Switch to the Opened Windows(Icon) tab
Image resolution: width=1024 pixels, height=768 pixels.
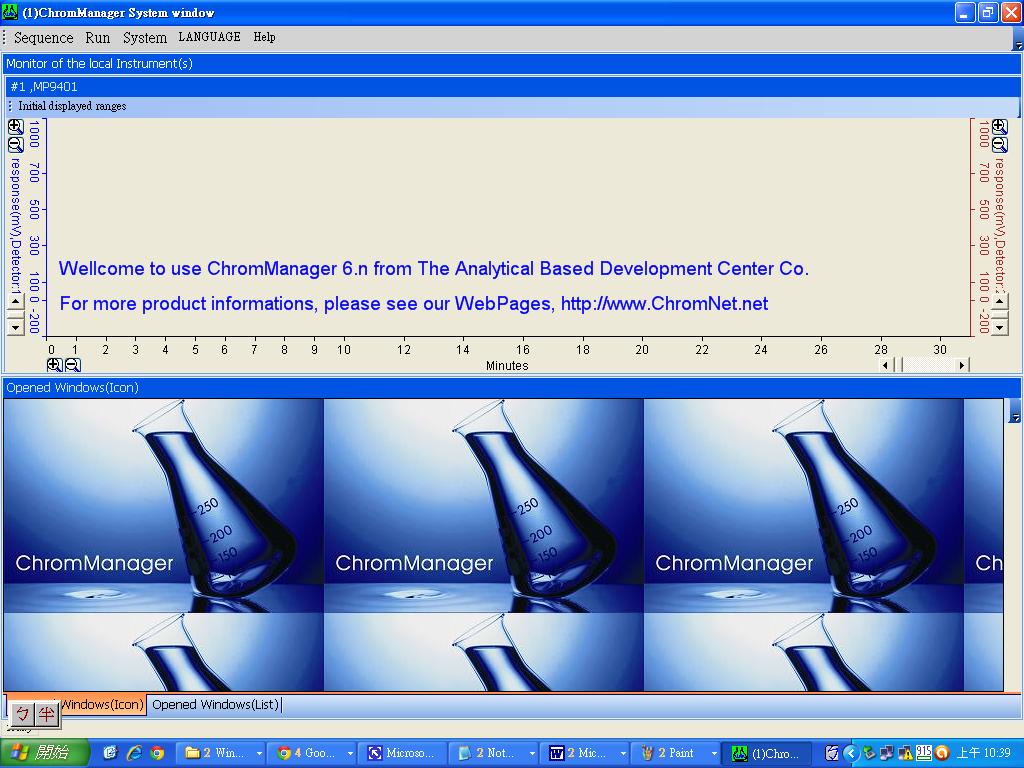102,705
